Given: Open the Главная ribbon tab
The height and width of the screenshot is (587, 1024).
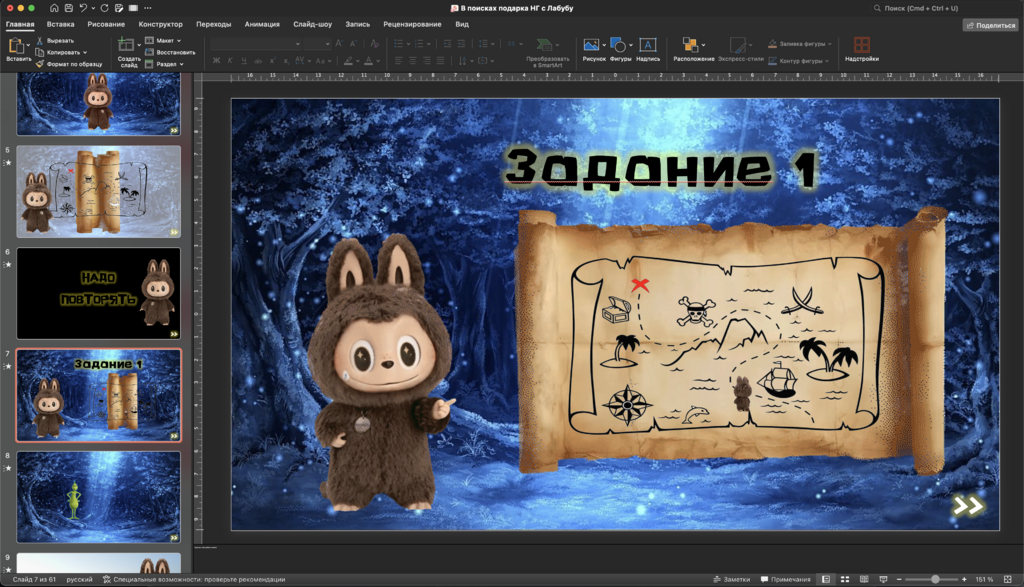Looking at the screenshot, I should tap(20, 24).
